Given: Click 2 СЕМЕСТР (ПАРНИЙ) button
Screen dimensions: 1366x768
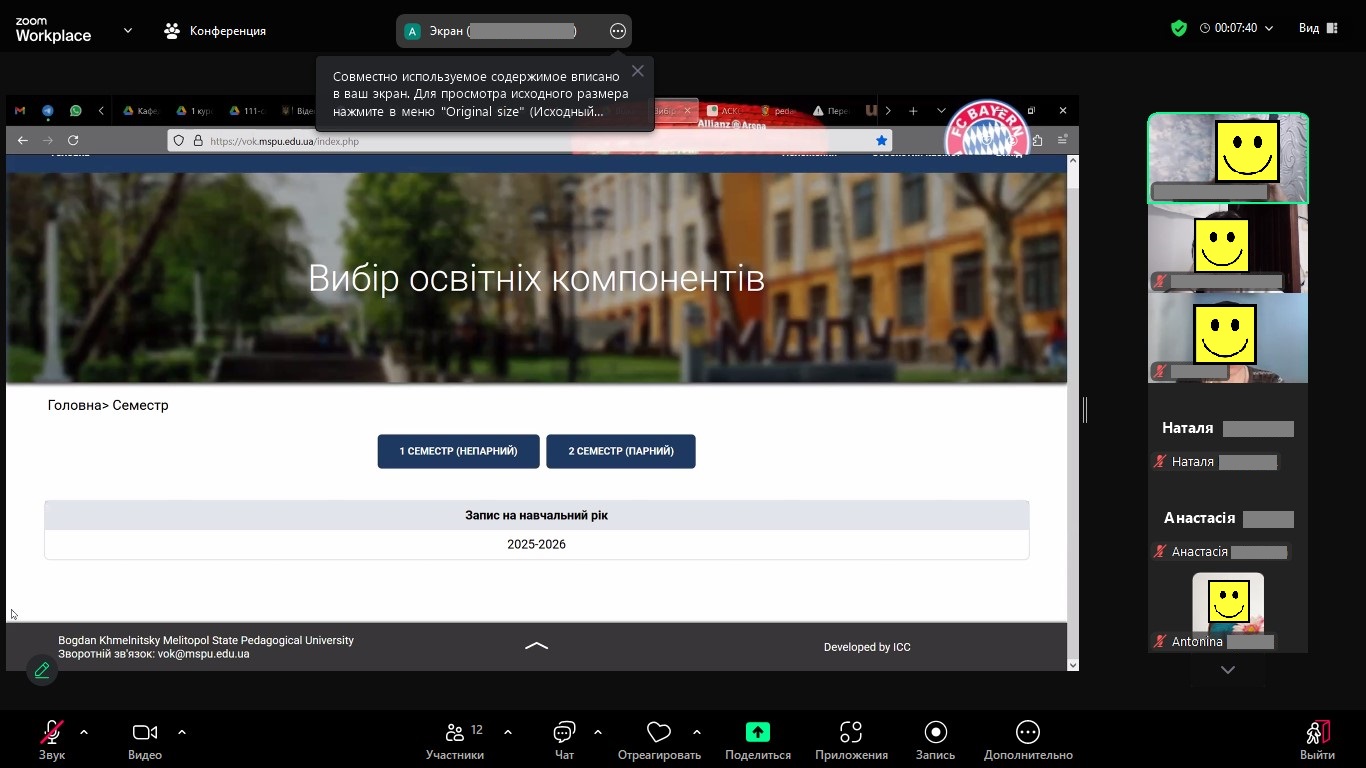Looking at the screenshot, I should 621,451.
